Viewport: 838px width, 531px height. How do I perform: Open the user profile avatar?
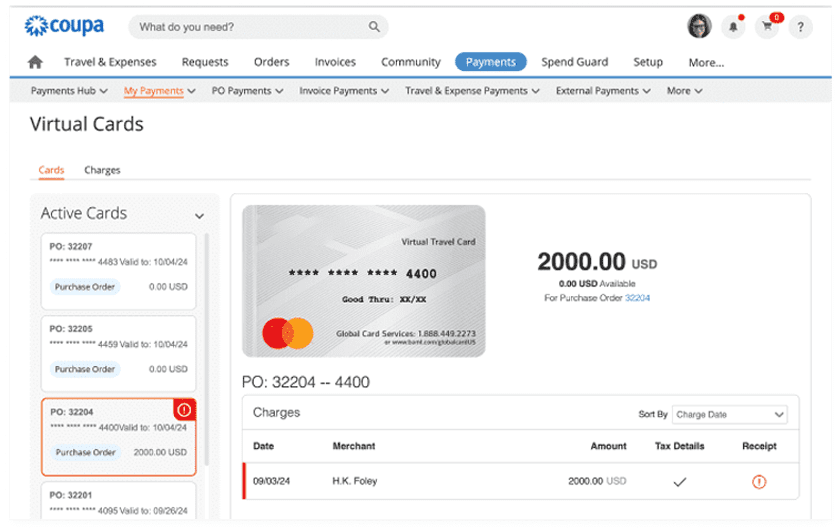[x=699, y=26]
